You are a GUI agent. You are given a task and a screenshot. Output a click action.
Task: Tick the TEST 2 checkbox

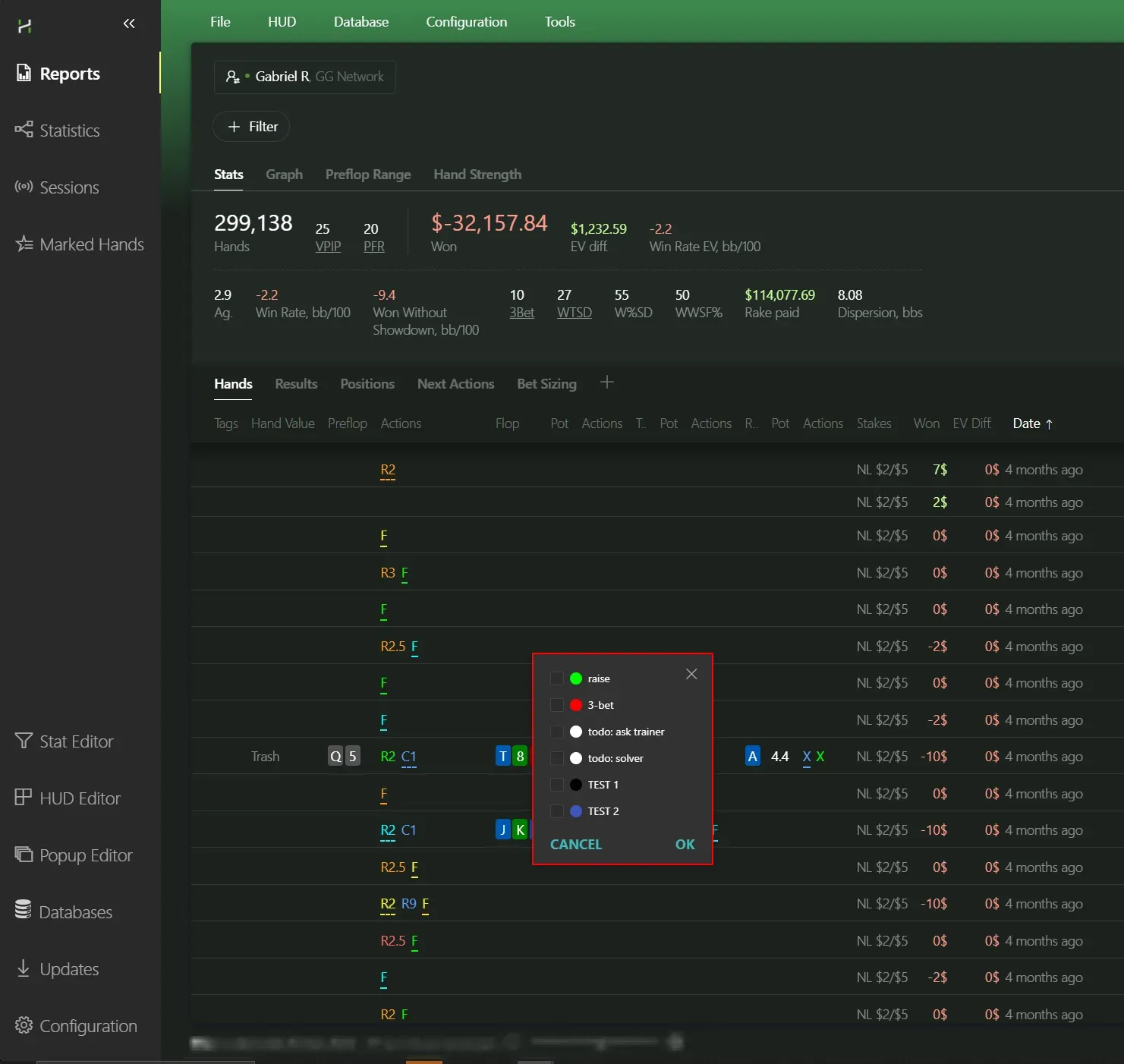[x=556, y=811]
